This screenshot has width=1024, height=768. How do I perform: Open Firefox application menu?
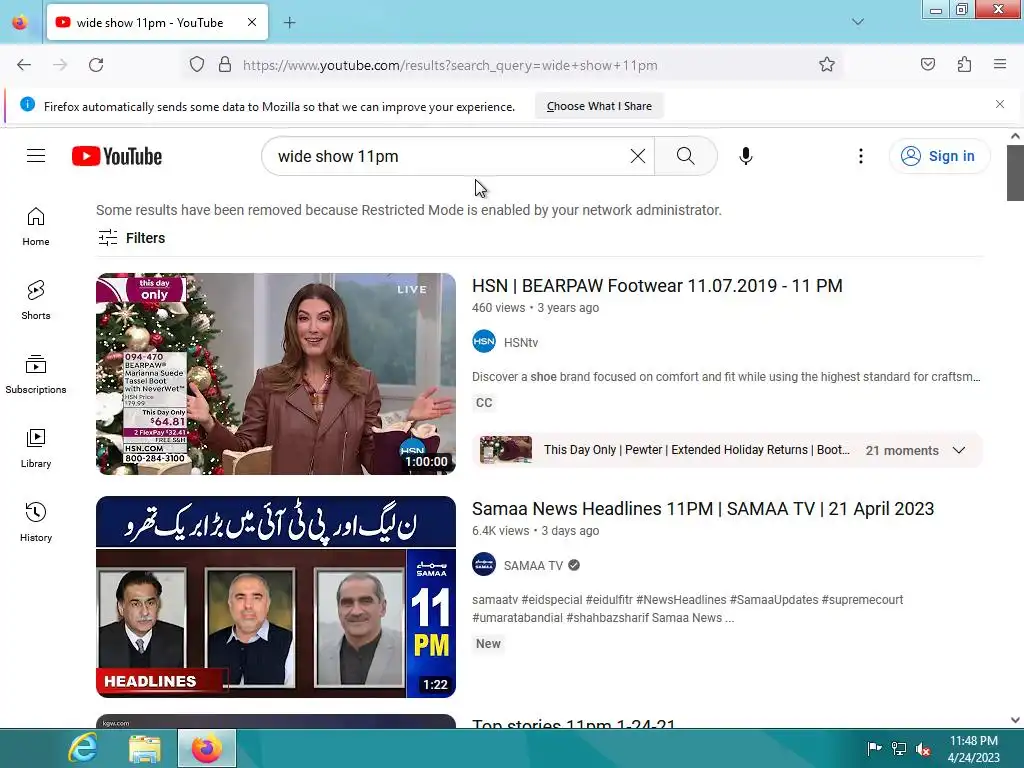click(1000, 65)
